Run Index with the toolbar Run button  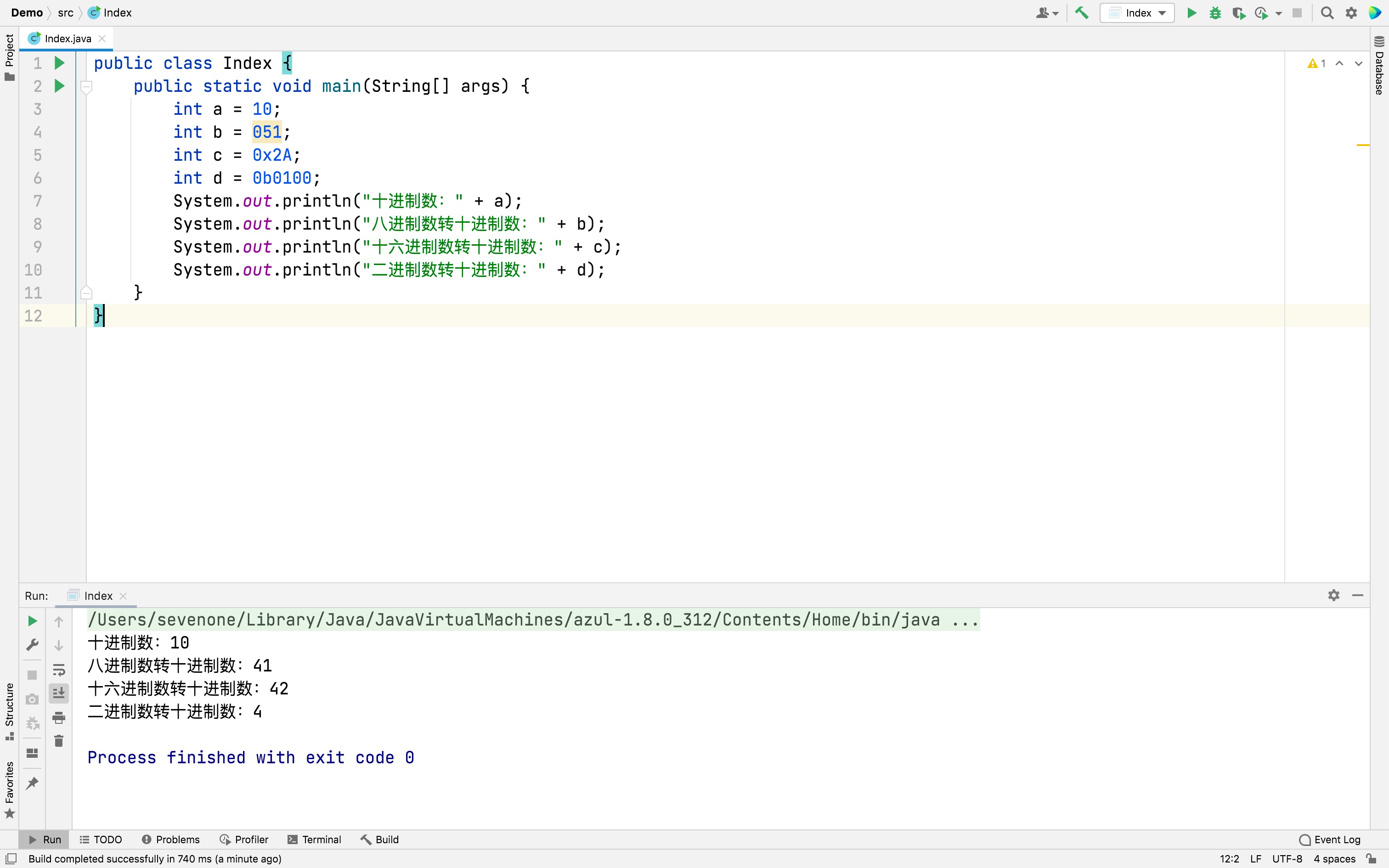click(x=1191, y=13)
